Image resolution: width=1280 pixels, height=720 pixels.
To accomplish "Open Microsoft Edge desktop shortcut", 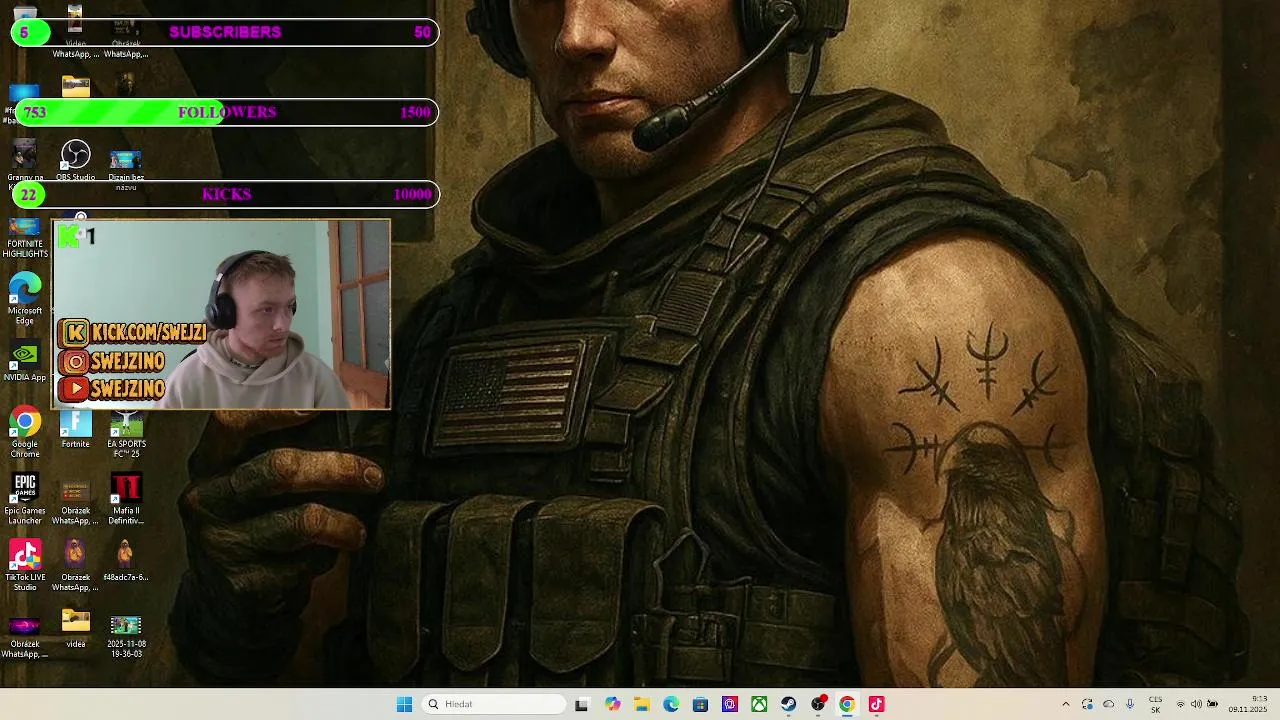I will 25,299.
